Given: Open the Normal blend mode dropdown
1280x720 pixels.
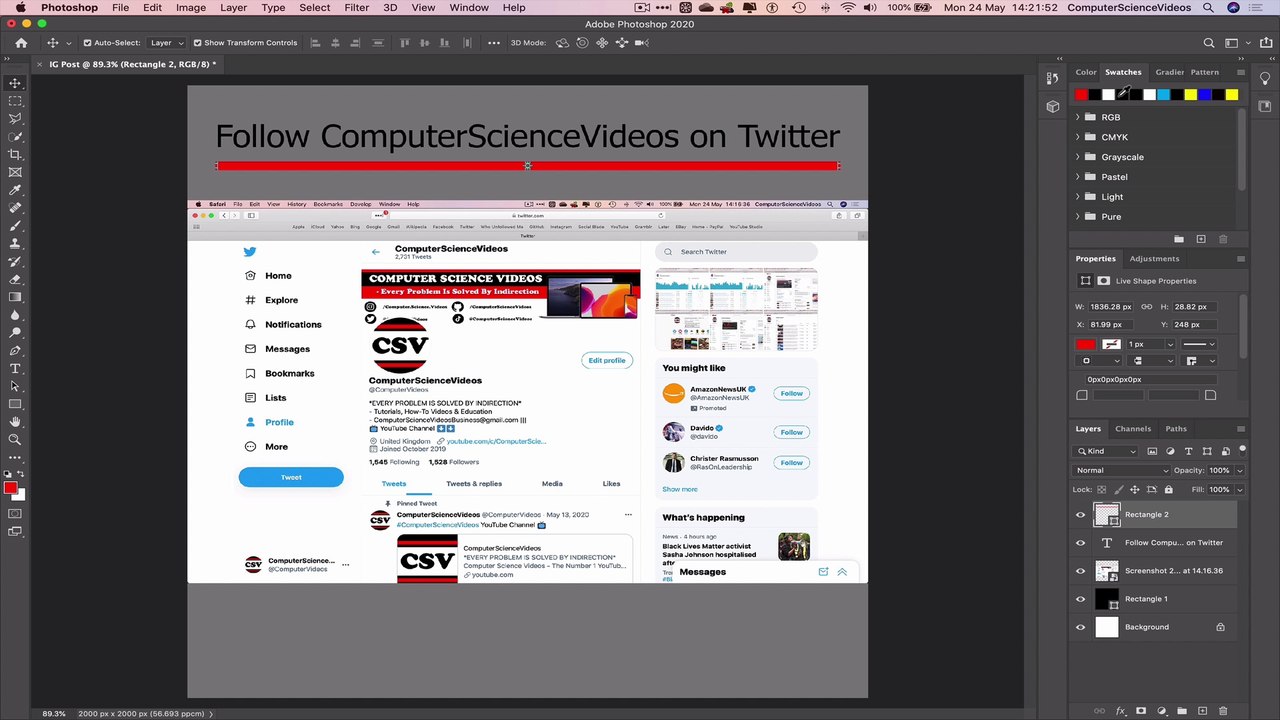Looking at the screenshot, I should point(1122,470).
